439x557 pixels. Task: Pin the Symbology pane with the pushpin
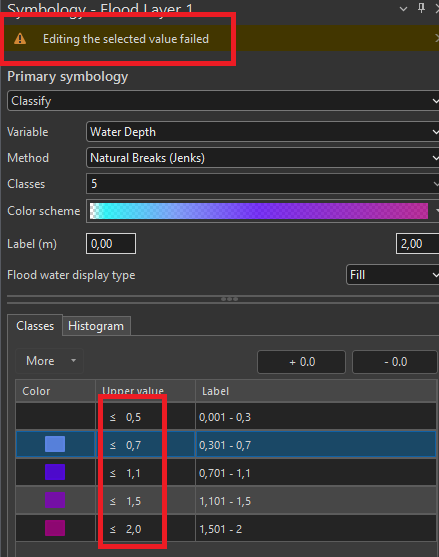coord(421,8)
